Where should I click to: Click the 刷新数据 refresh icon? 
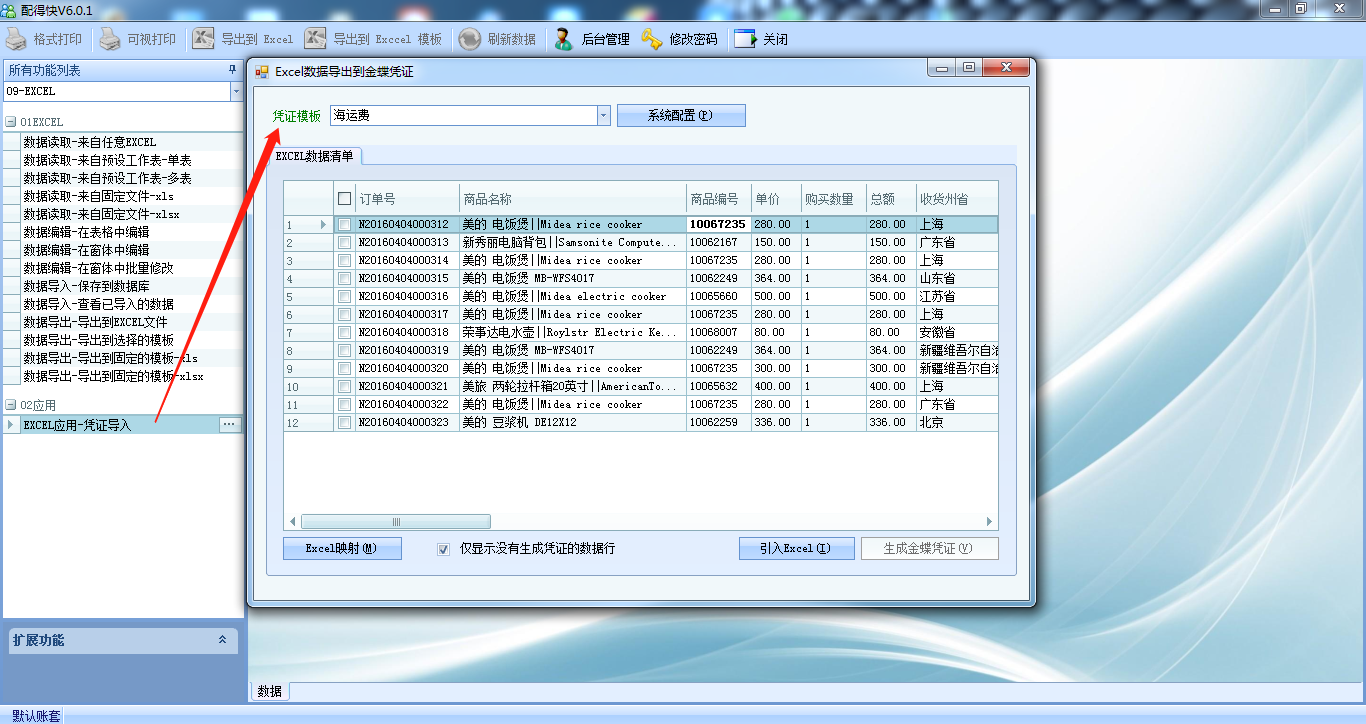(x=470, y=39)
